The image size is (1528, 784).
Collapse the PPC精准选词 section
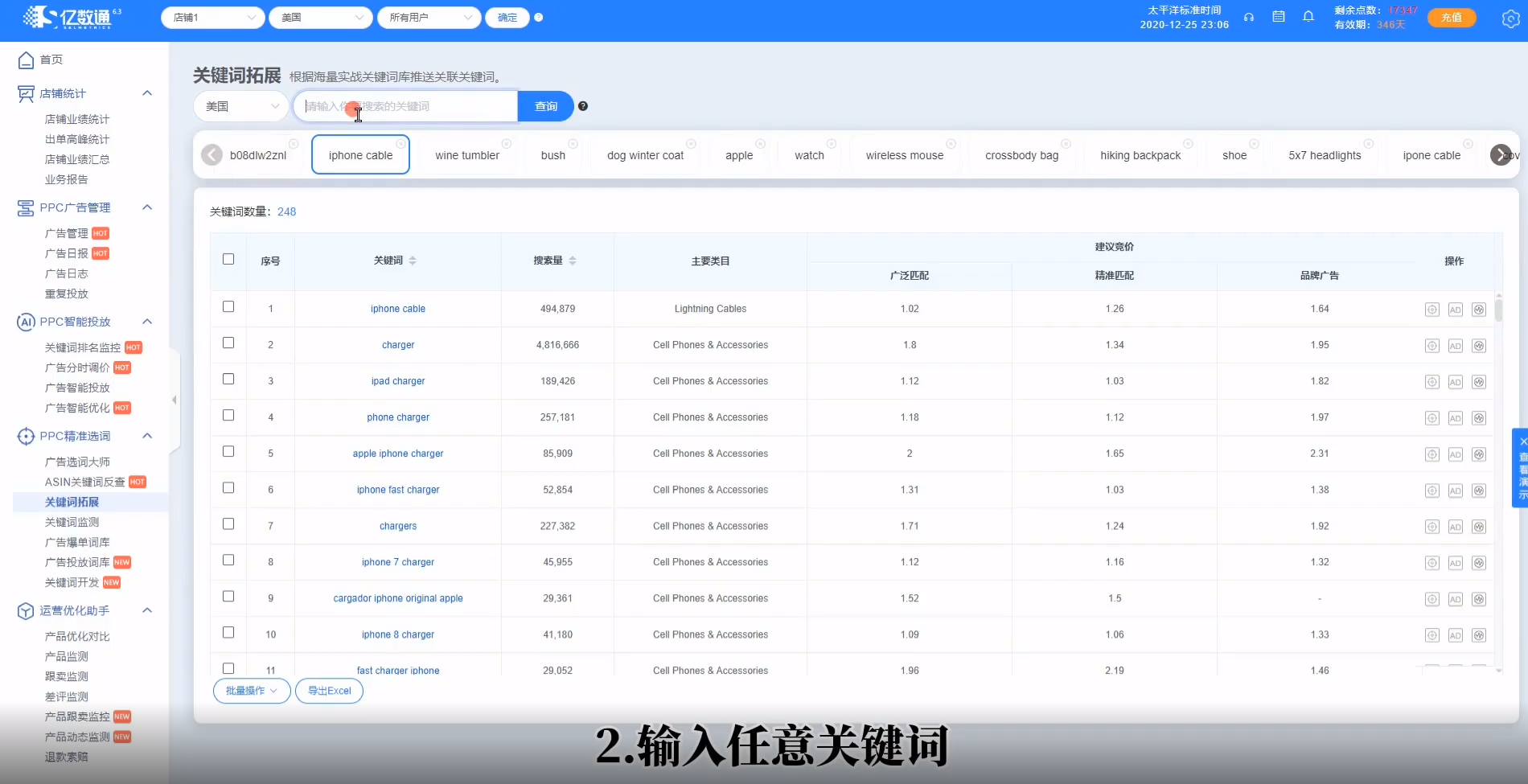click(147, 436)
